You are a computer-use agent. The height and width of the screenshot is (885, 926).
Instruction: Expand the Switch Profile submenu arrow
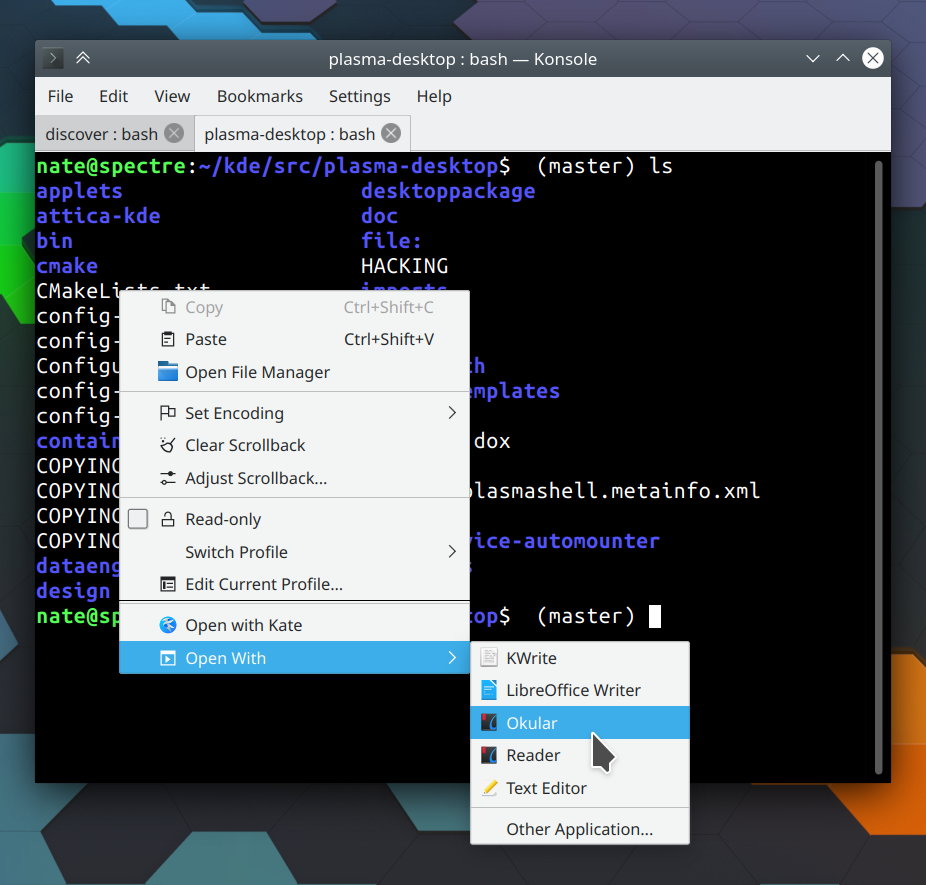pyautogui.click(x=452, y=552)
